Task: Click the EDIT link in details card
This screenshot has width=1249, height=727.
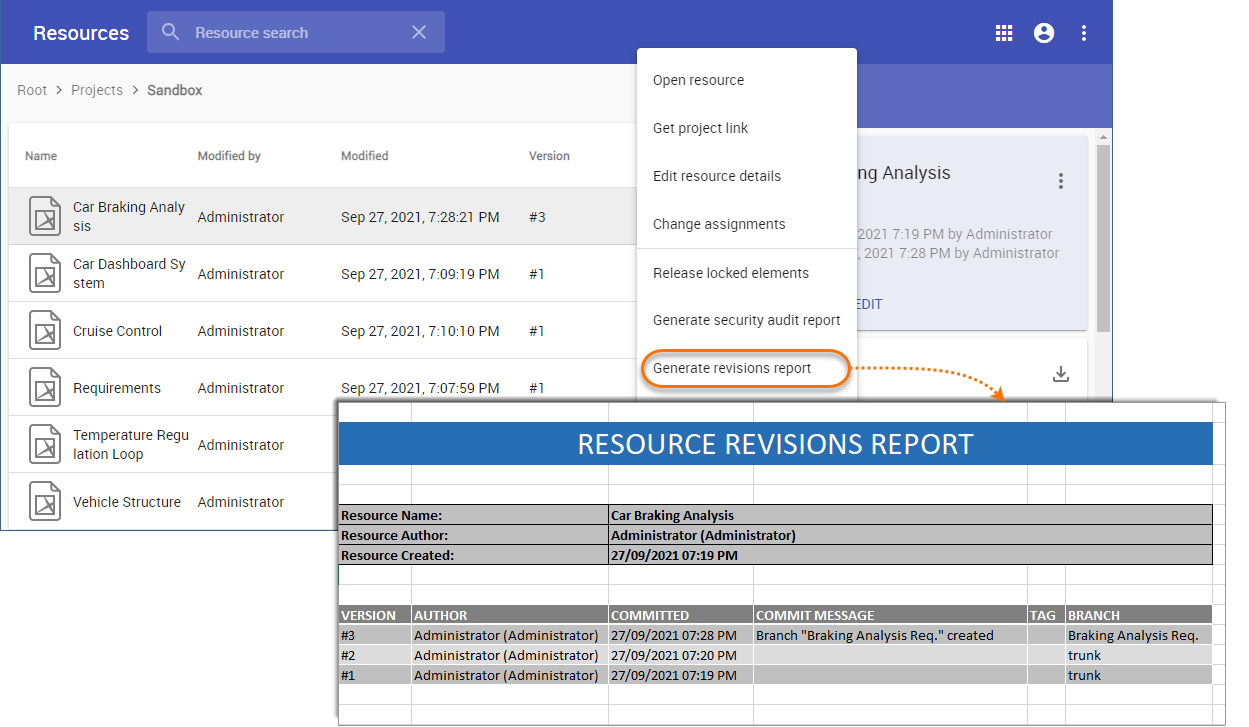Action: 868,304
